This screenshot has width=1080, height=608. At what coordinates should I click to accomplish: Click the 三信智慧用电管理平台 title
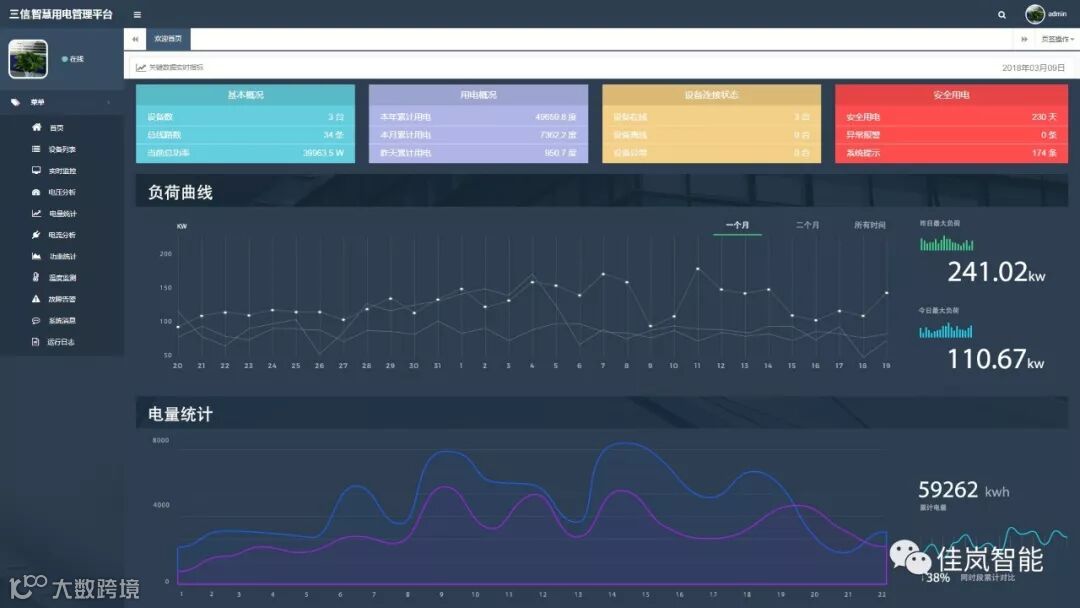61,14
